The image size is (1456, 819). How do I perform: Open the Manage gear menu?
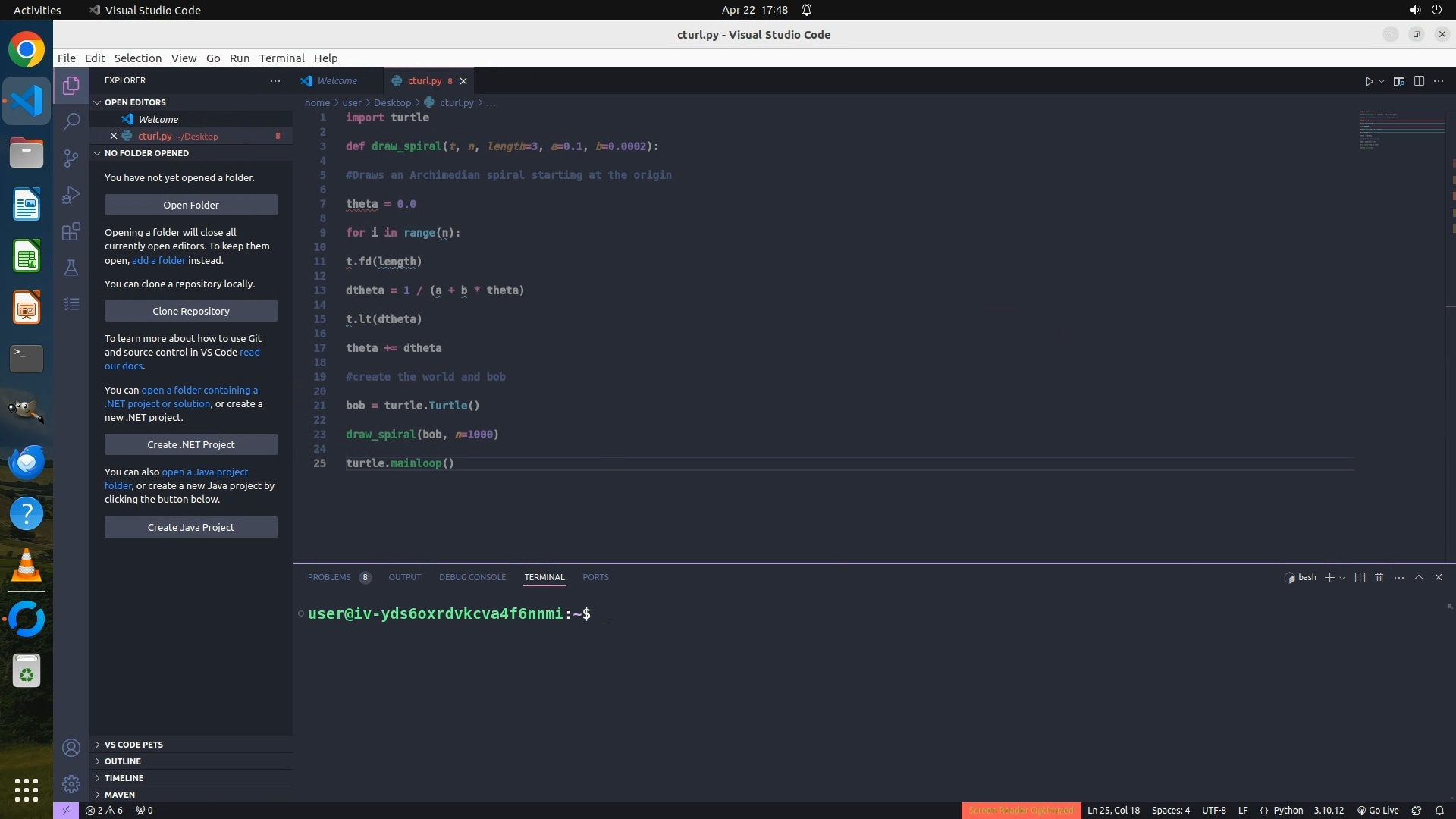coord(71,784)
